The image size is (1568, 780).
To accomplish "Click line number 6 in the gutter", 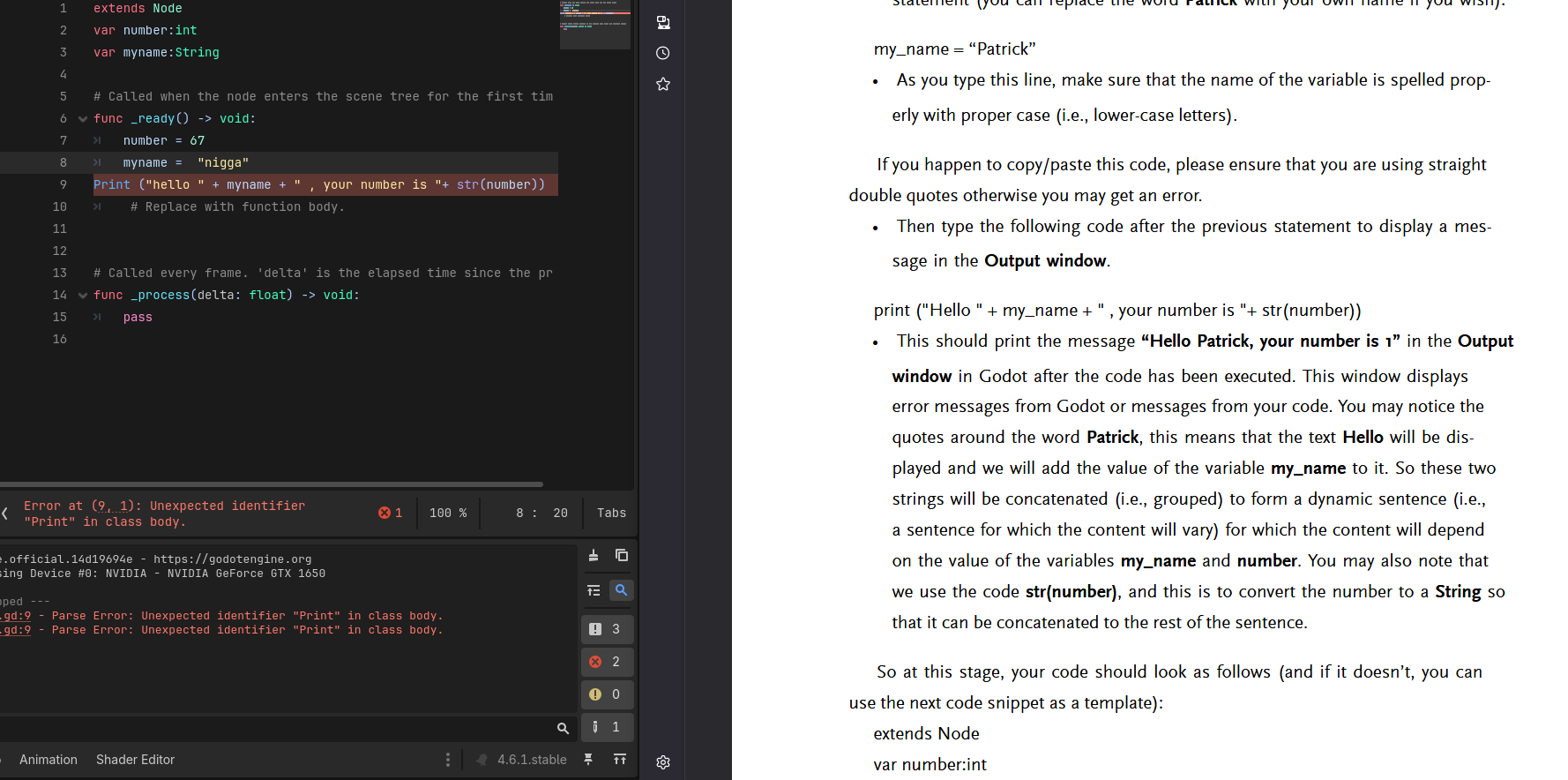I will click(x=63, y=119).
